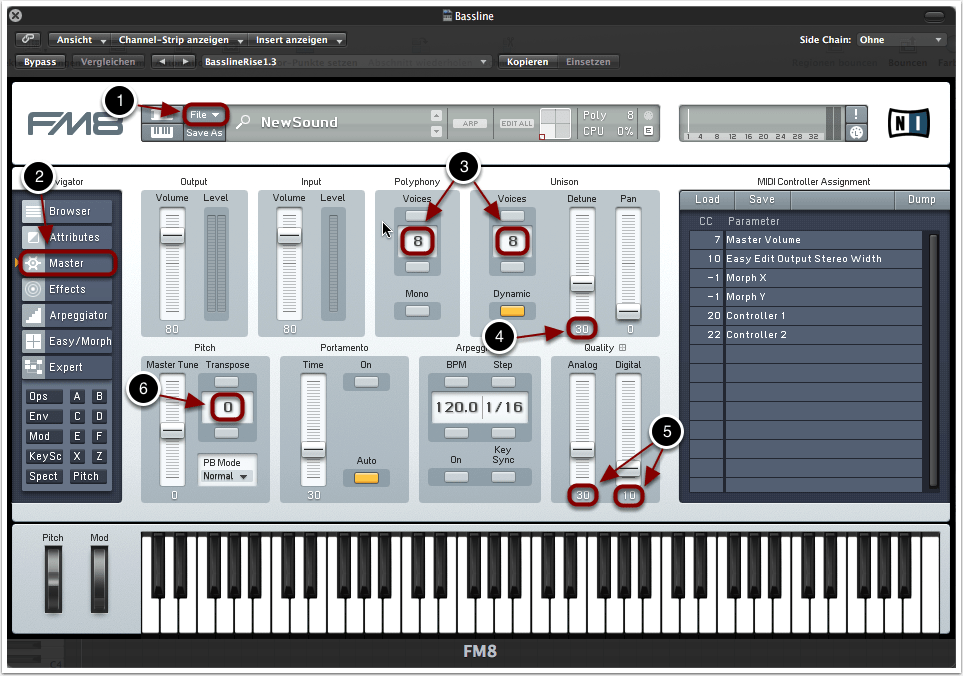The width and height of the screenshot is (963, 676).
Task: Click the Unison Pan slider handle
Action: tap(628, 311)
